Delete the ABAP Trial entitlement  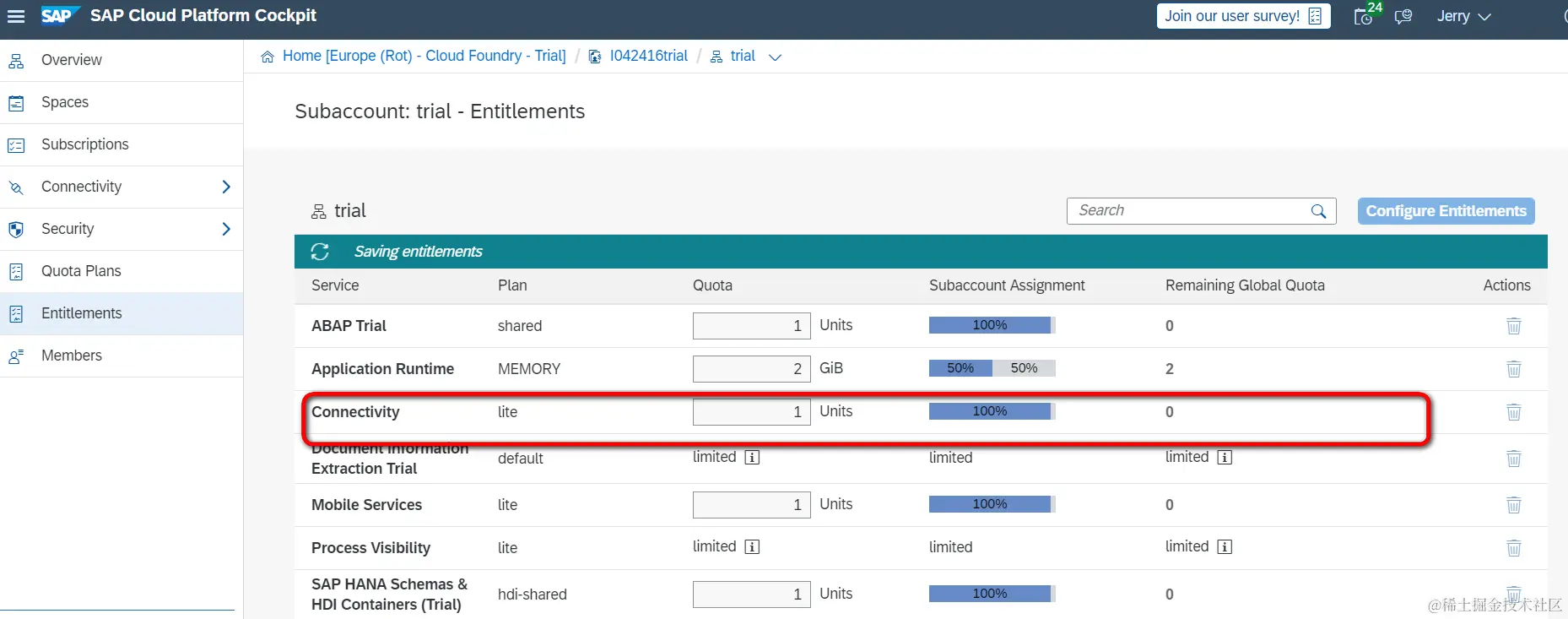[1514, 326]
